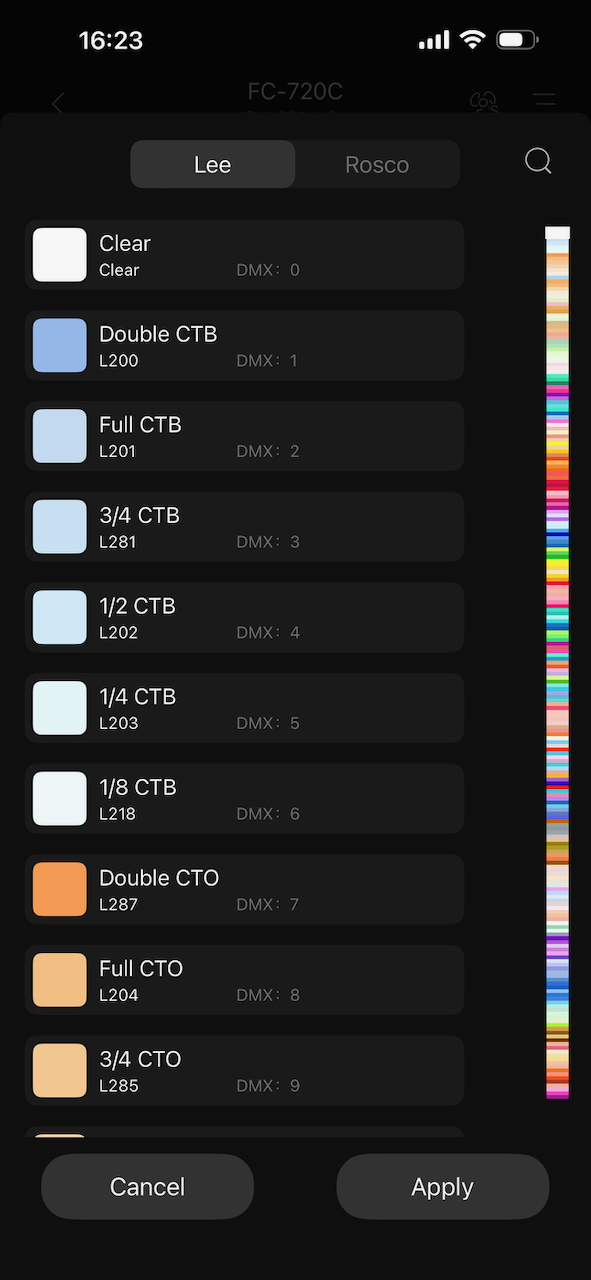Select the Full CTO L204 entry
The height and width of the screenshot is (1280, 591).
pyautogui.click(x=244, y=980)
